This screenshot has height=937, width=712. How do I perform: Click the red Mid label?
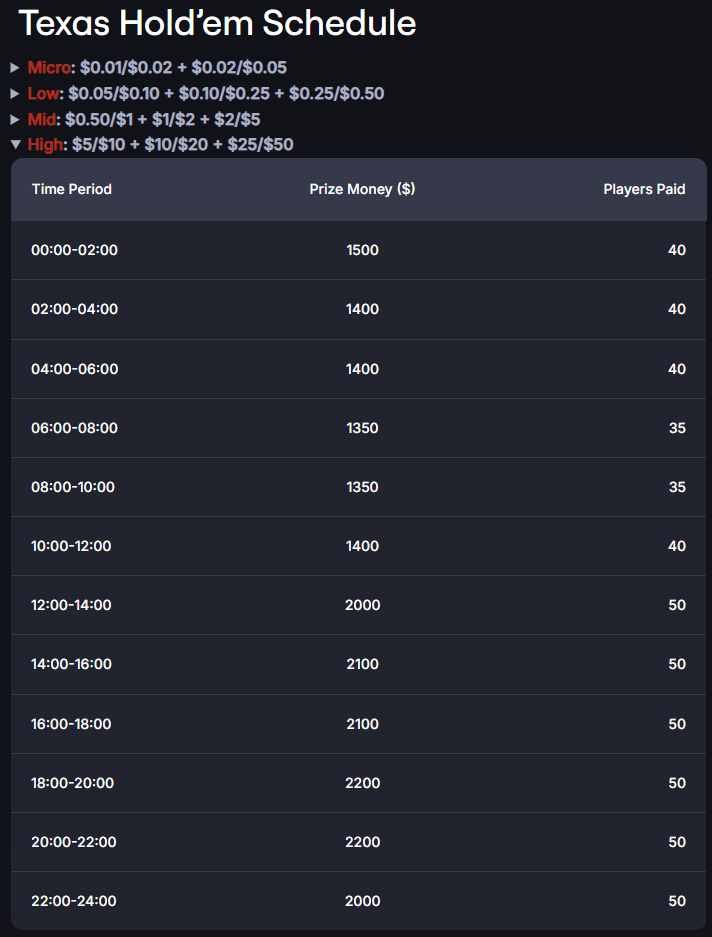pyautogui.click(x=42, y=119)
